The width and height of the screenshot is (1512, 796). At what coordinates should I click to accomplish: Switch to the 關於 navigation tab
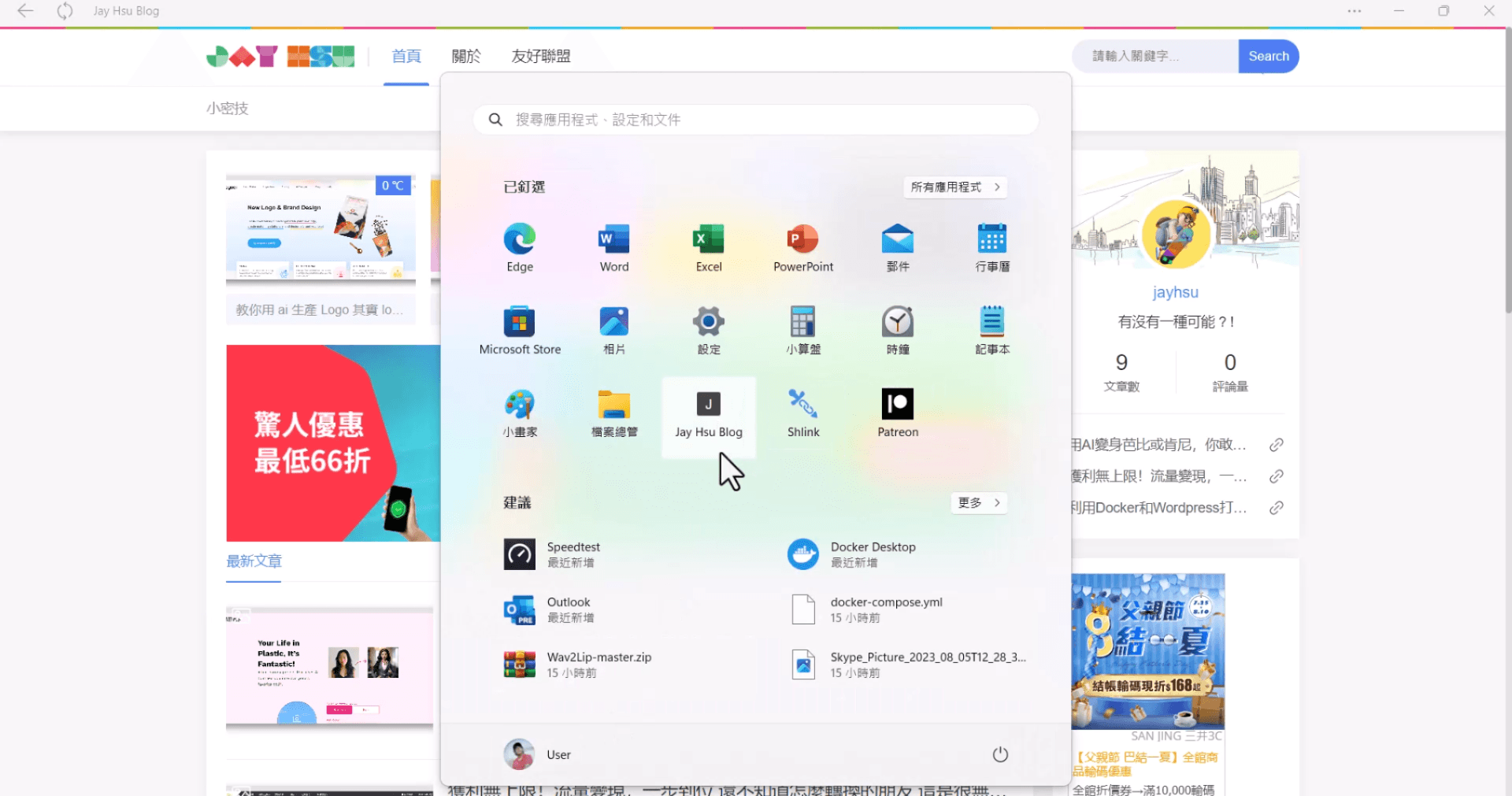click(465, 56)
